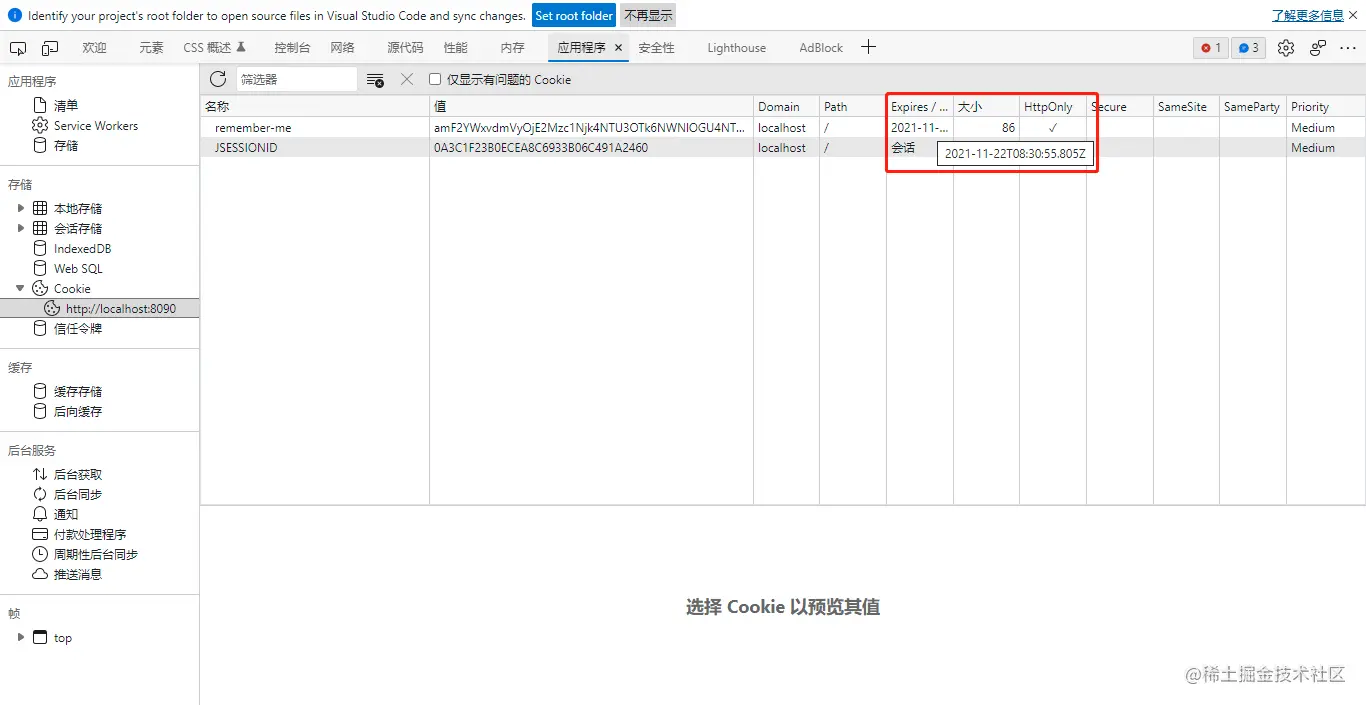Image resolution: width=1366 pixels, height=705 pixels.
Task: Switch to the 元素 tab
Action: [151, 48]
